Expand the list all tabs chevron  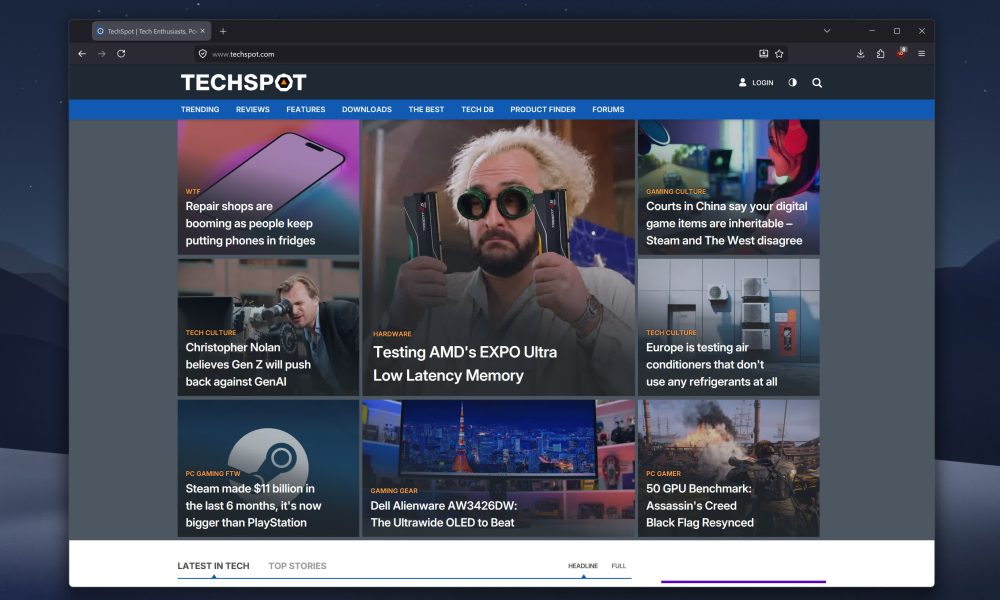(827, 31)
